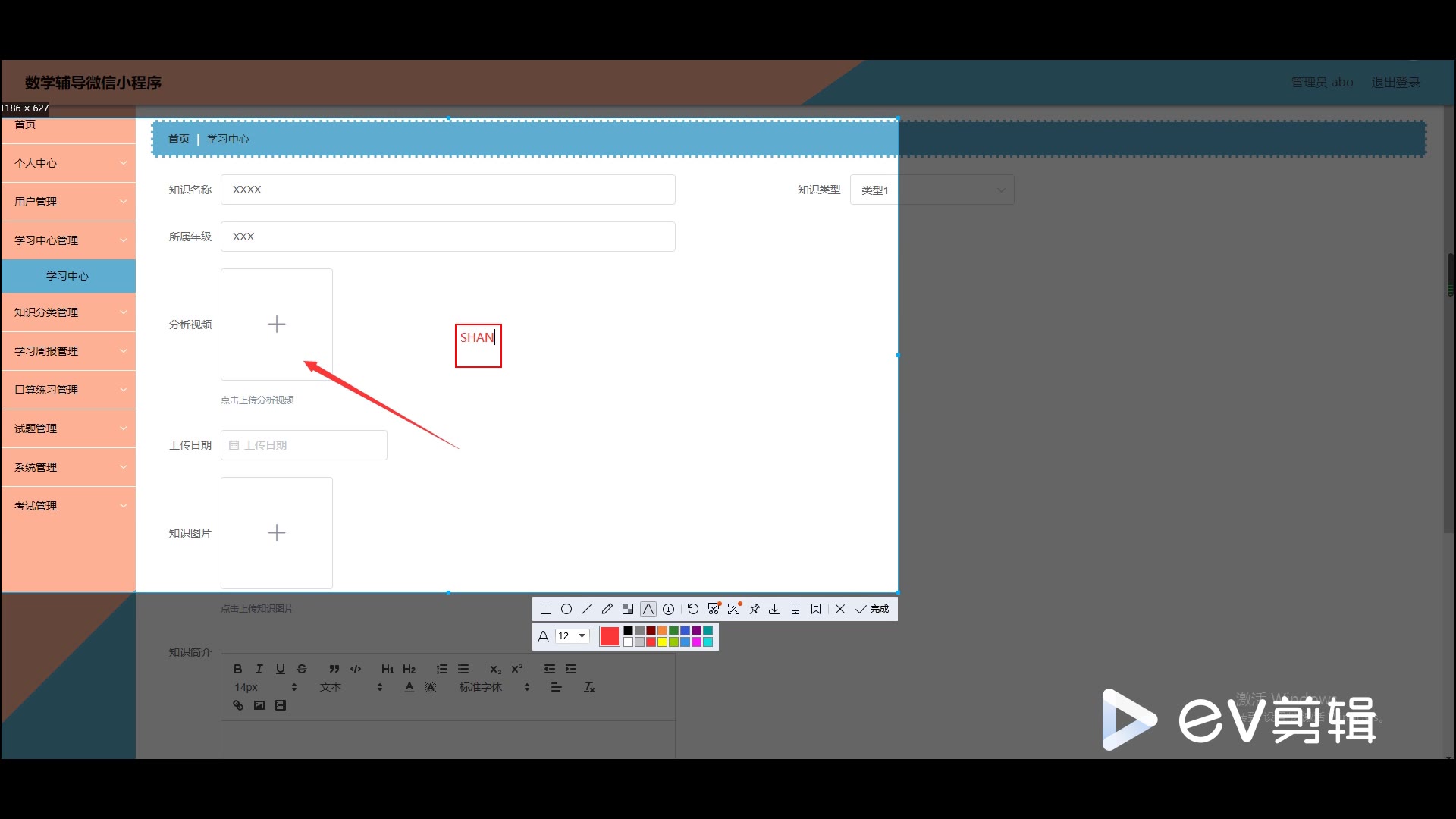
Task: Toggle strikethrough in the rich text editor
Action: [x=301, y=669]
